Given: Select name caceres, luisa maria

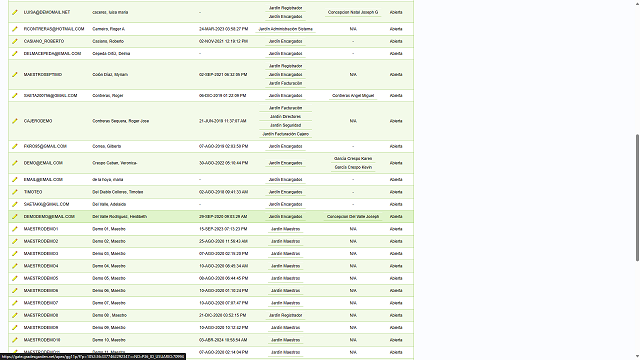Looking at the screenshot, I should click(110, 12).
